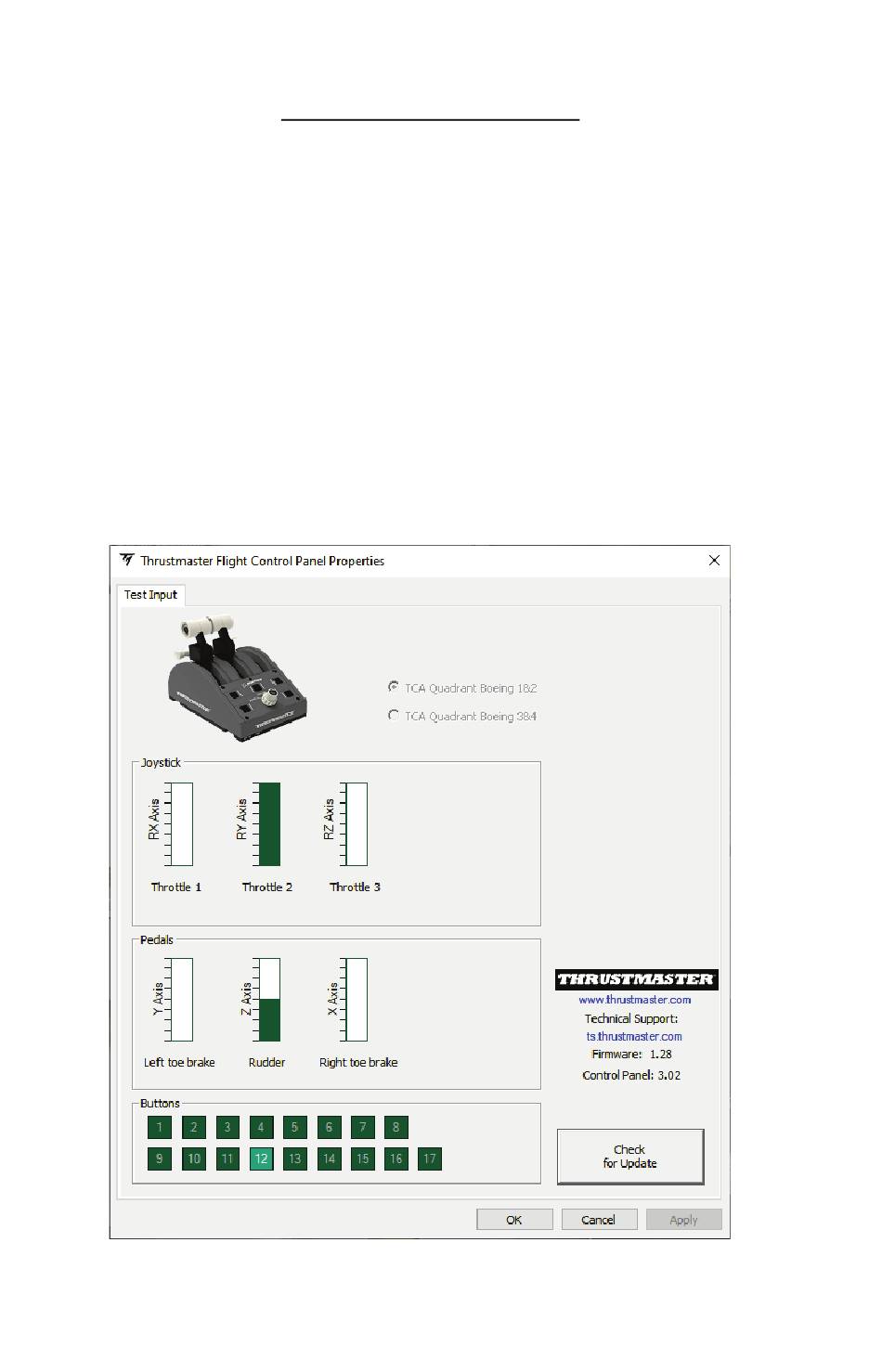Screen dimensions: 882x1372
Task: Click the Right toe brake label
Action: pyautogui.click(x=358, y=1063)
